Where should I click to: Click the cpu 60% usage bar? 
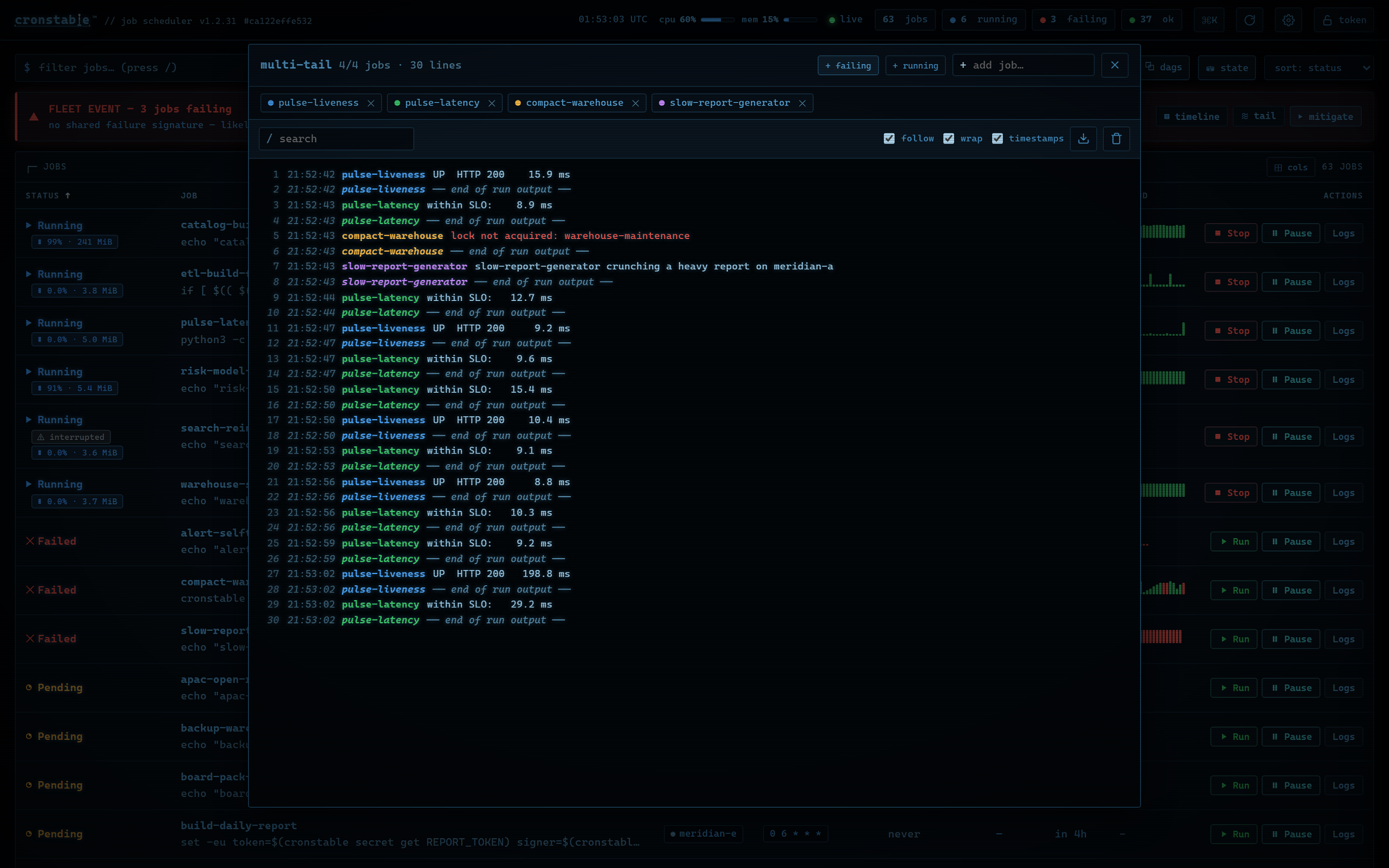coord(718,19)
